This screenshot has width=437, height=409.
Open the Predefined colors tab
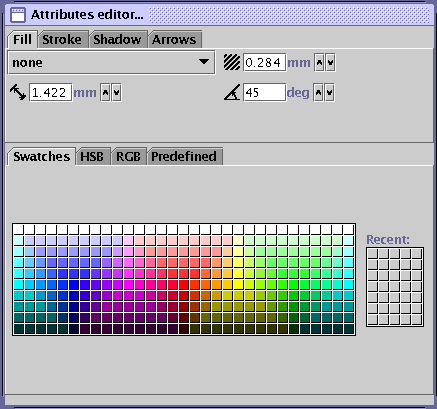pyautogui.click(x=185, y=157)
